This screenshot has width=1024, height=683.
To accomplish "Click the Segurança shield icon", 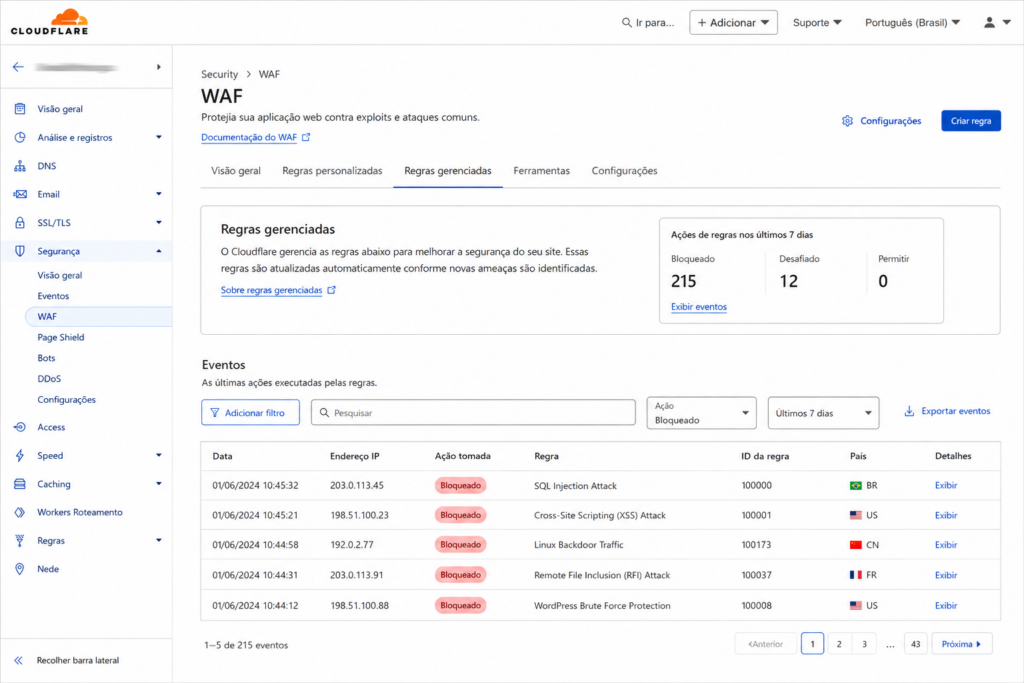I will click(x=20, y=251).
